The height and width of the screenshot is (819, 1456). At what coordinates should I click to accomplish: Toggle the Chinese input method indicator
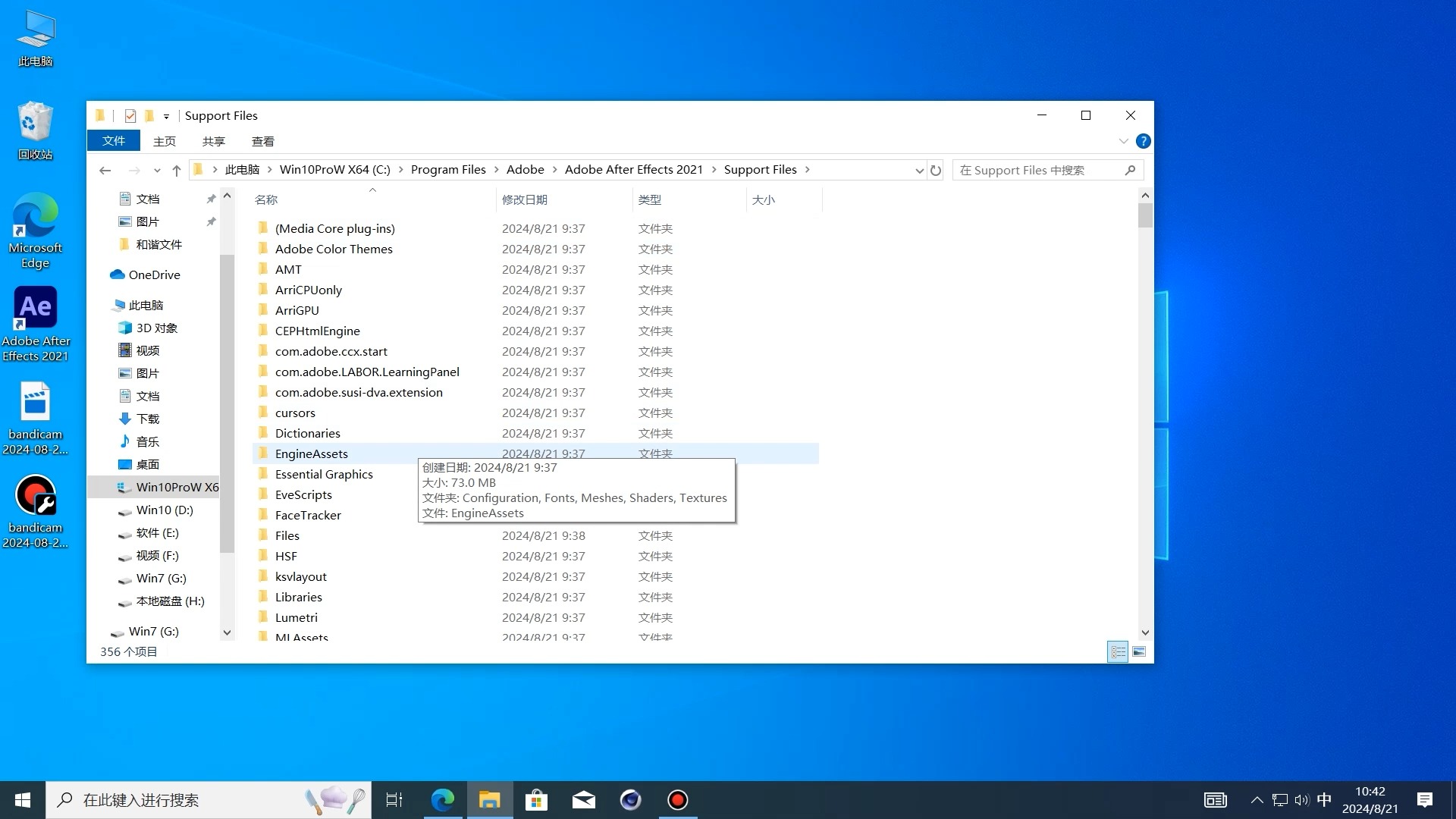[1324, 800]
